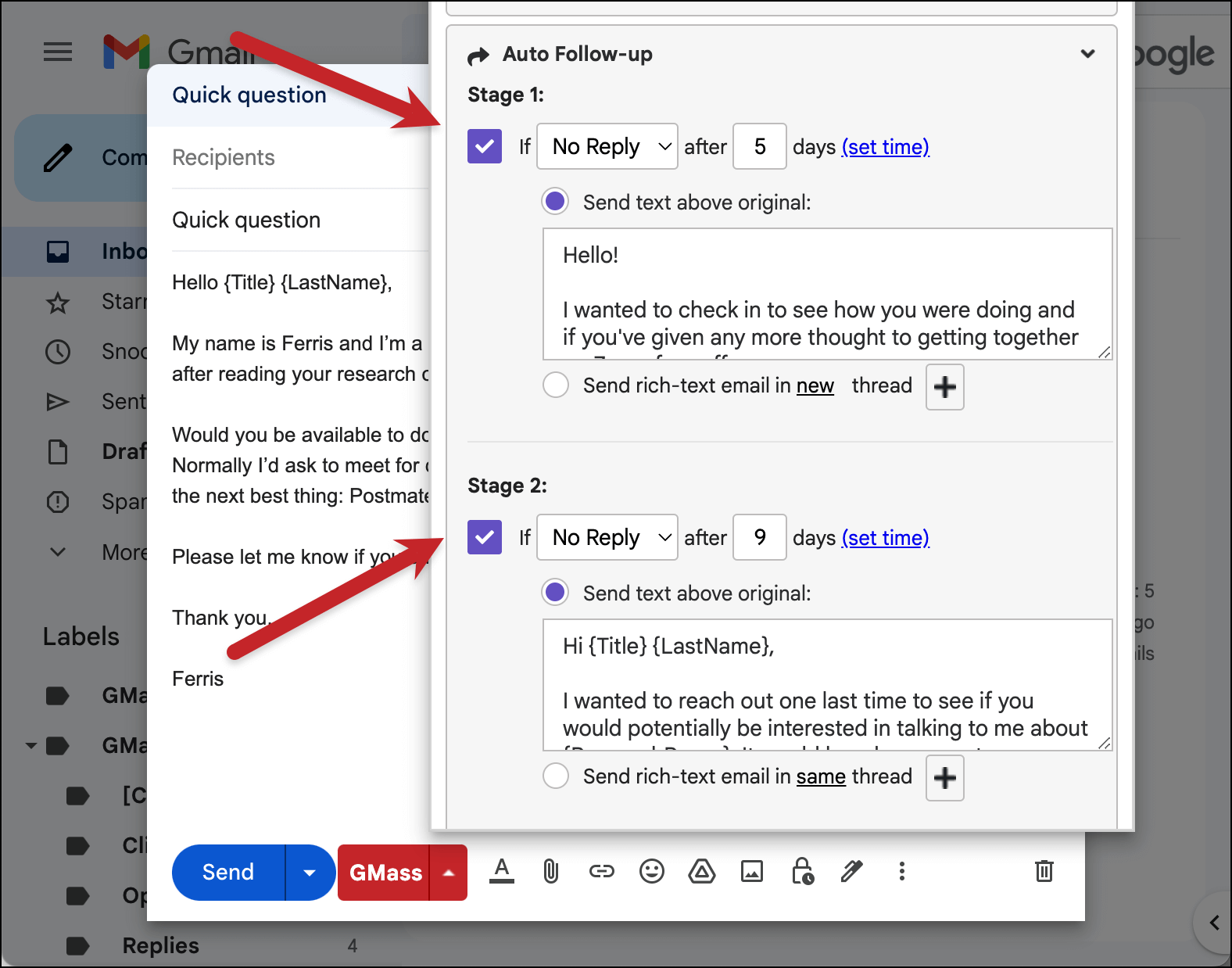Click the 'same' thread link in Stage 2
This screenshot has height=968, width=1232.
tap(821, 776)
